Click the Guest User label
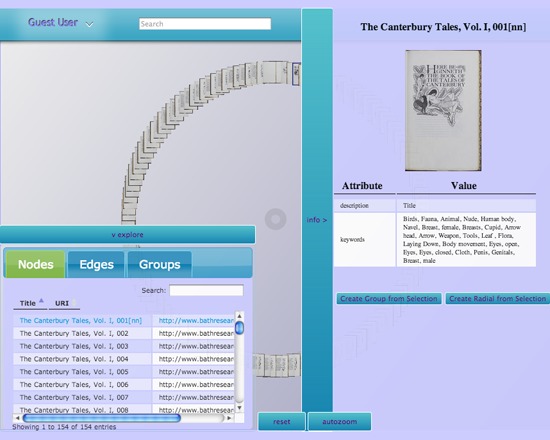This screenshot has width=550, height=440. pos(53,22)
